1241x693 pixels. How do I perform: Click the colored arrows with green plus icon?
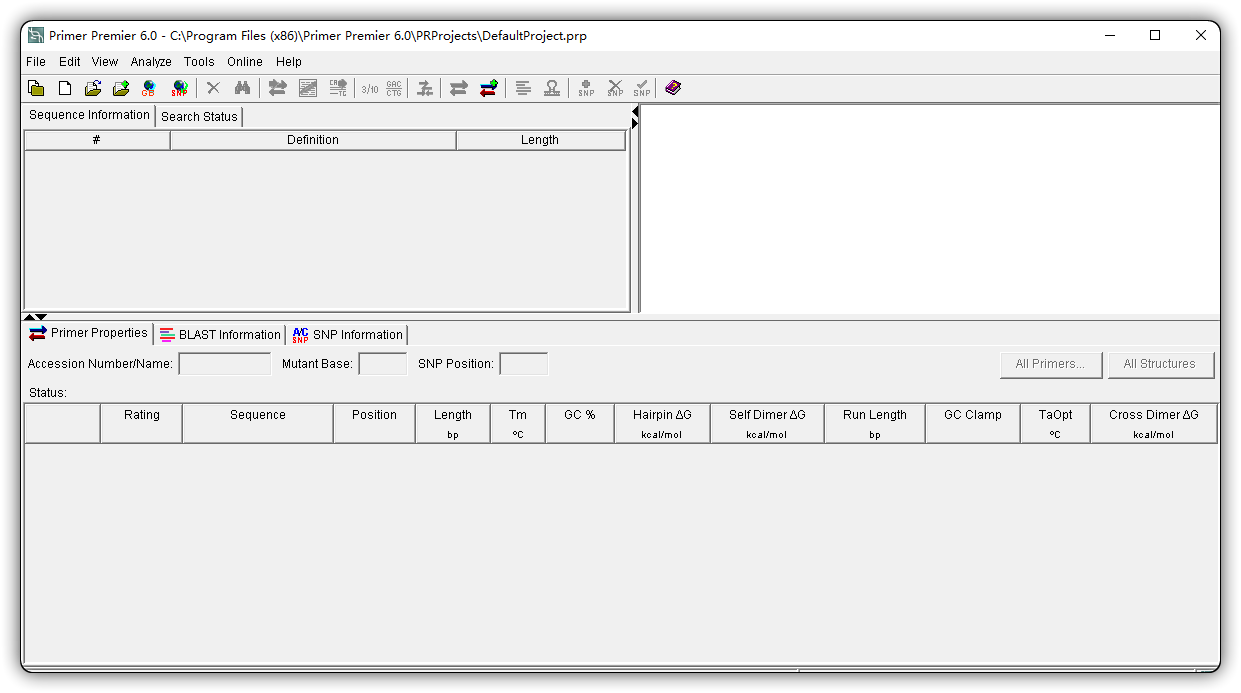[x=489, y=88]
